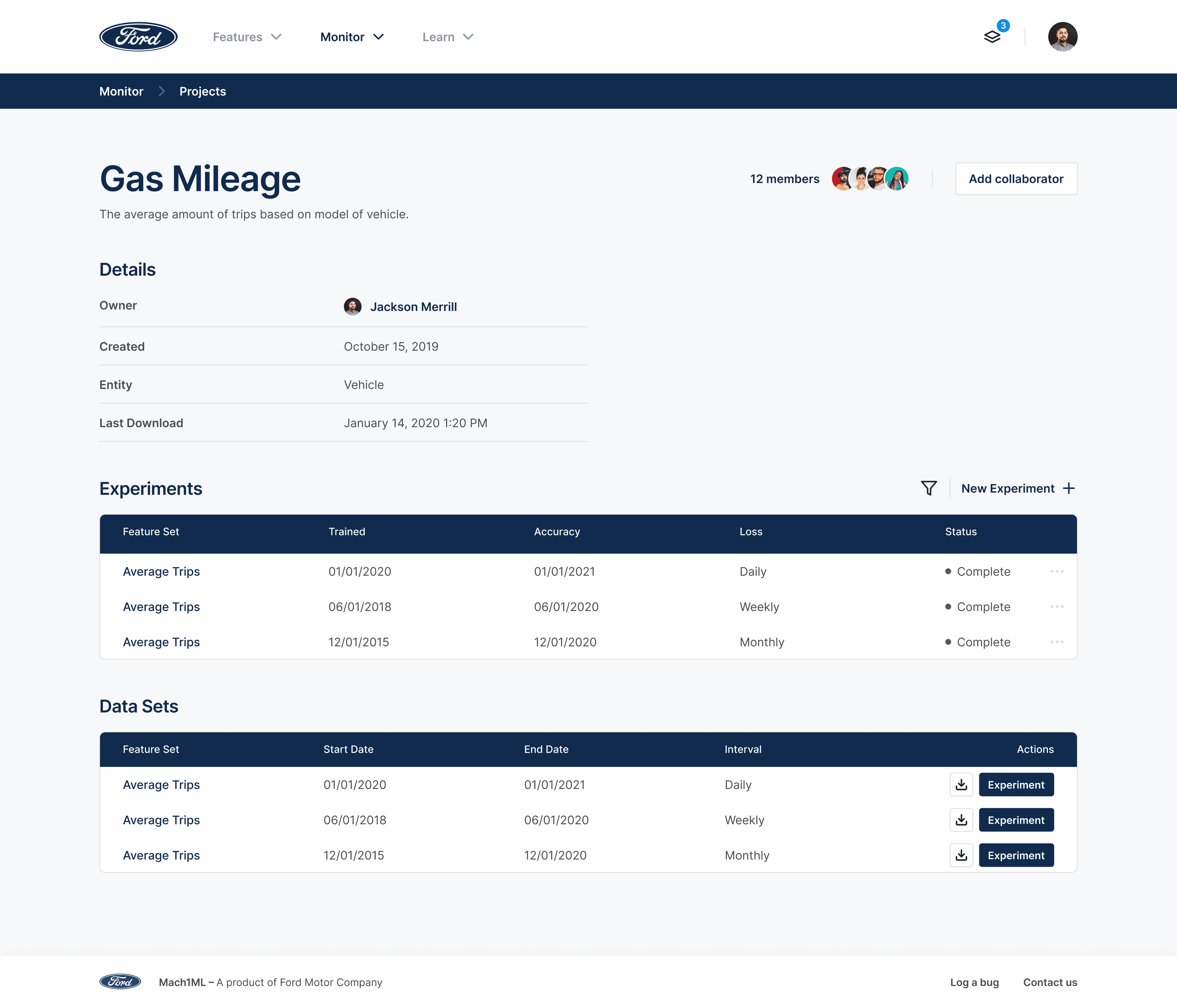Image resolution: width=1177 pixels, height=1008 pixels.
Task: Open the Log a bug link
Action: (974, 983)
